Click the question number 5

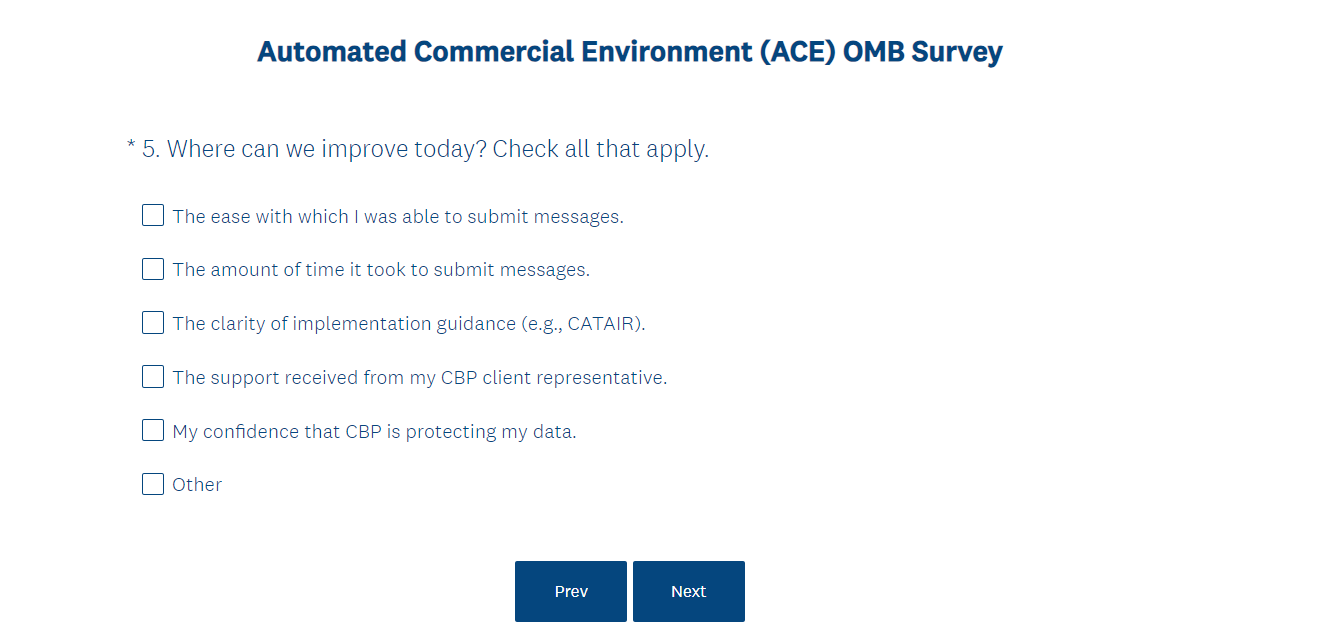(150, 150)
